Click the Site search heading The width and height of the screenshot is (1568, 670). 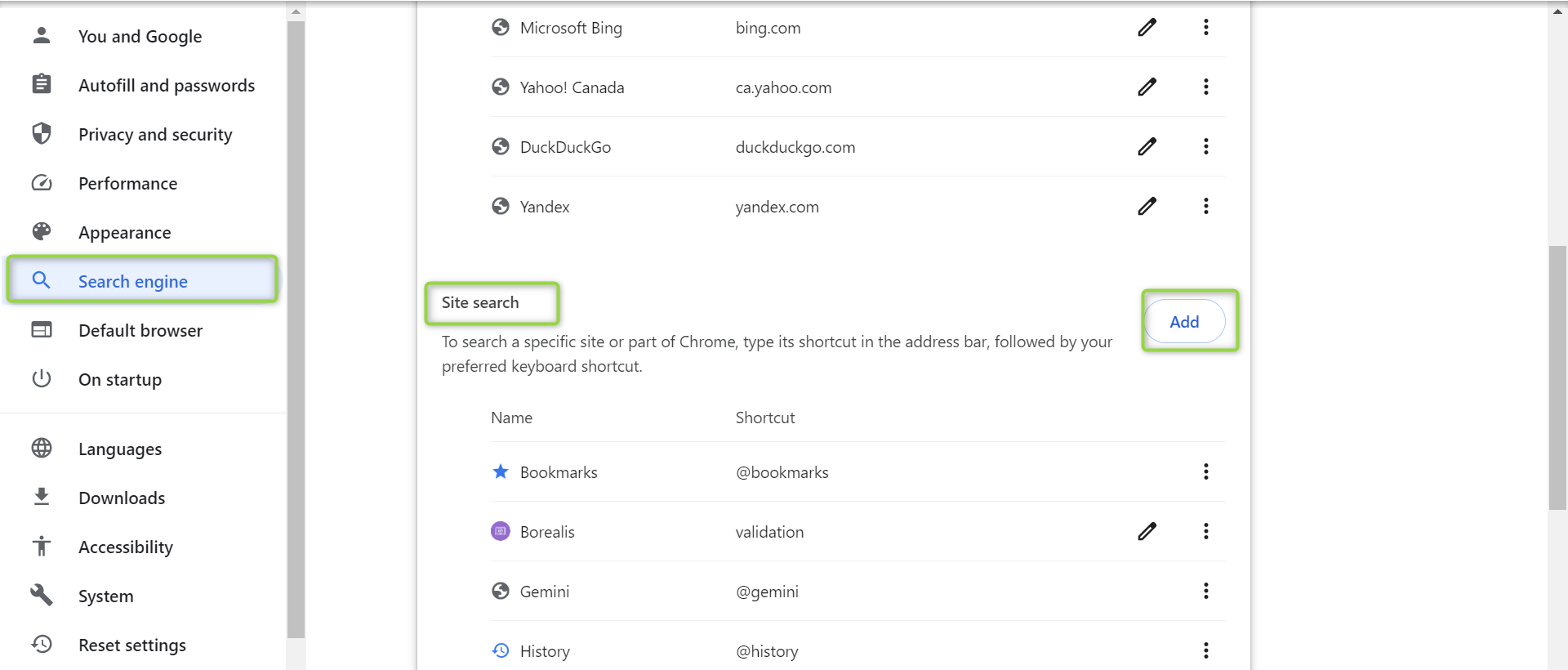[x=480, y=302]
